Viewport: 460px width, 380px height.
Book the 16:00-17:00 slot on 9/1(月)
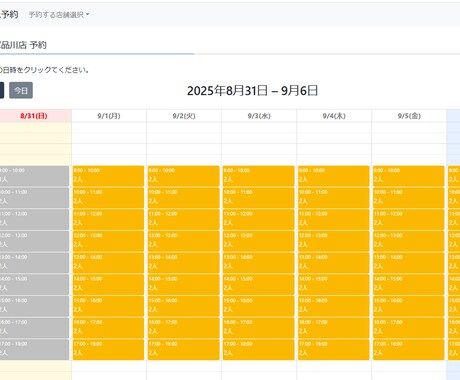(108, 327)
